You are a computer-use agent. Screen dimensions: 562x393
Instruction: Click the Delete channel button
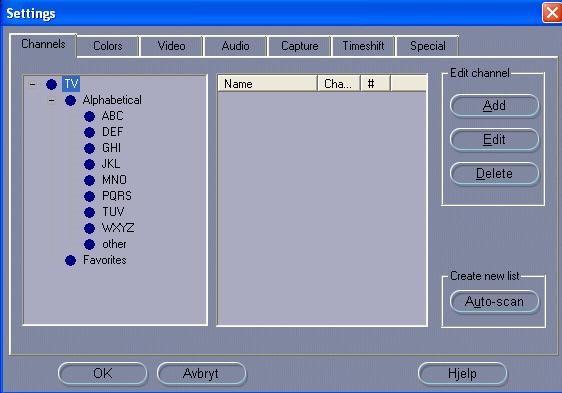[494, 174]
